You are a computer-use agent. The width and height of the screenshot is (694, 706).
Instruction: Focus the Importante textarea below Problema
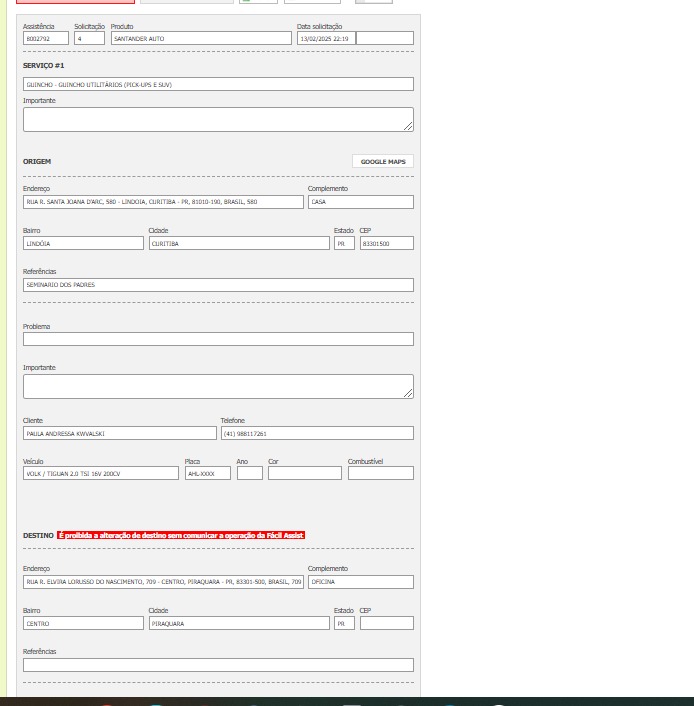point(218,386)
